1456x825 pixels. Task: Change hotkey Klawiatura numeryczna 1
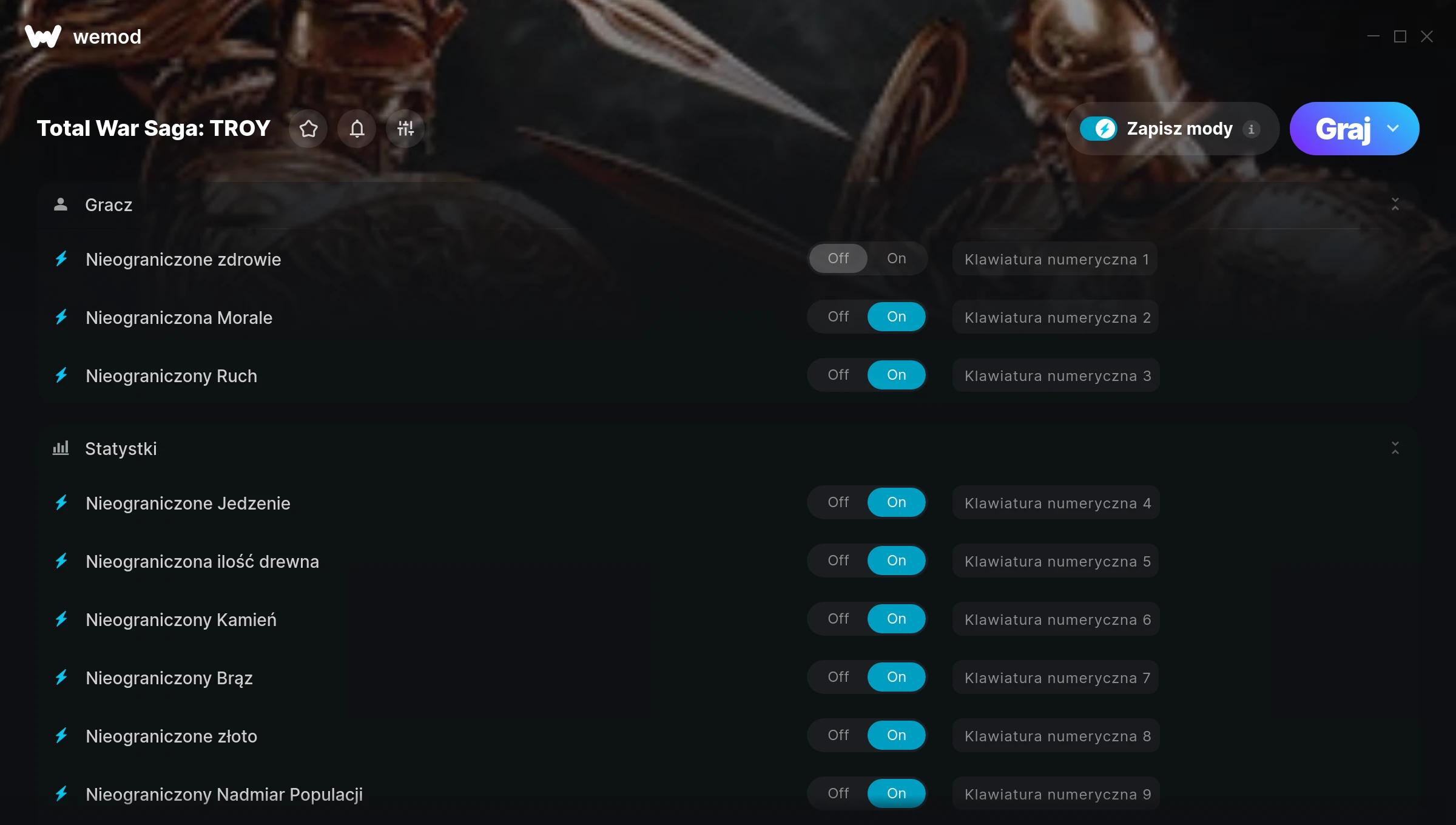tap(1056, 259)
